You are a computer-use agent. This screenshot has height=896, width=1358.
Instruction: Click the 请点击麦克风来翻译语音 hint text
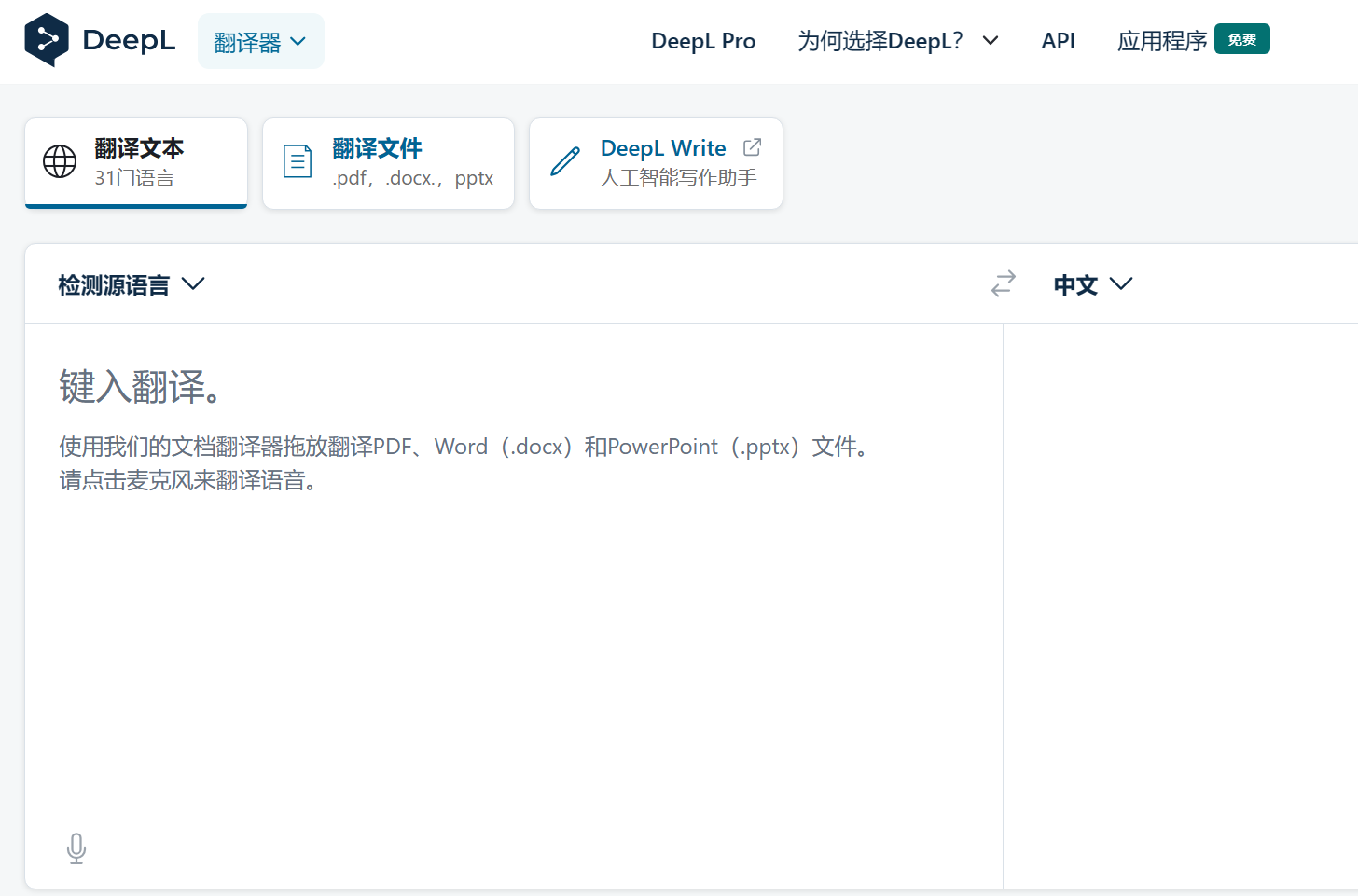tap(189, 480)
